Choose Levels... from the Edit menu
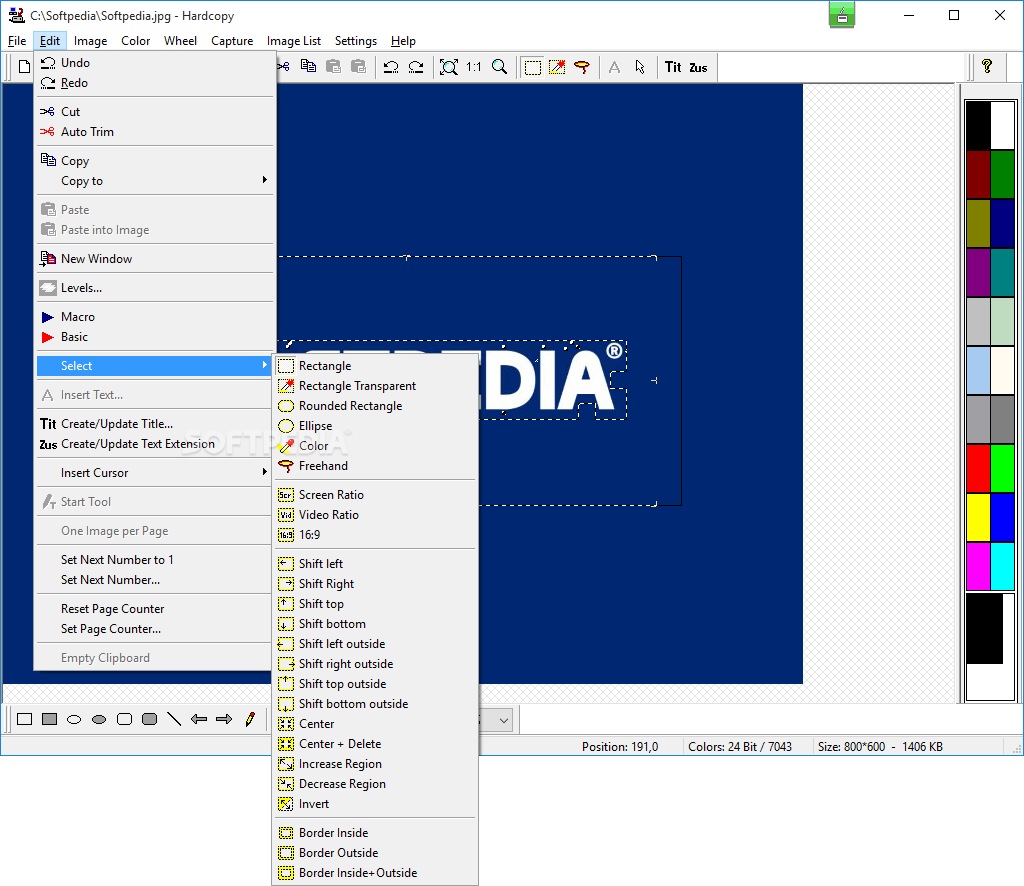This screenshot has width=1024, height=886. coord(154,288)
